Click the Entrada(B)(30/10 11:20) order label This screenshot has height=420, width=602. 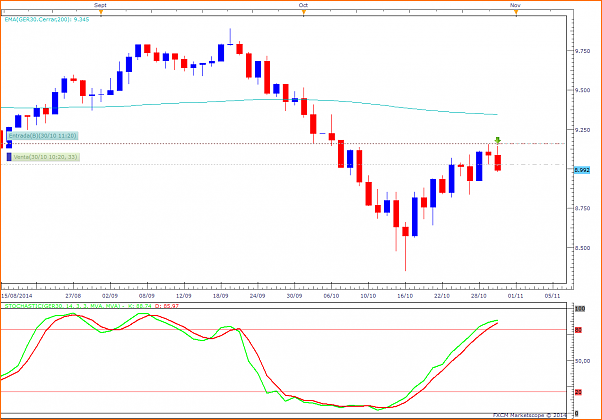pyautogui.click(x=42, y=136)
